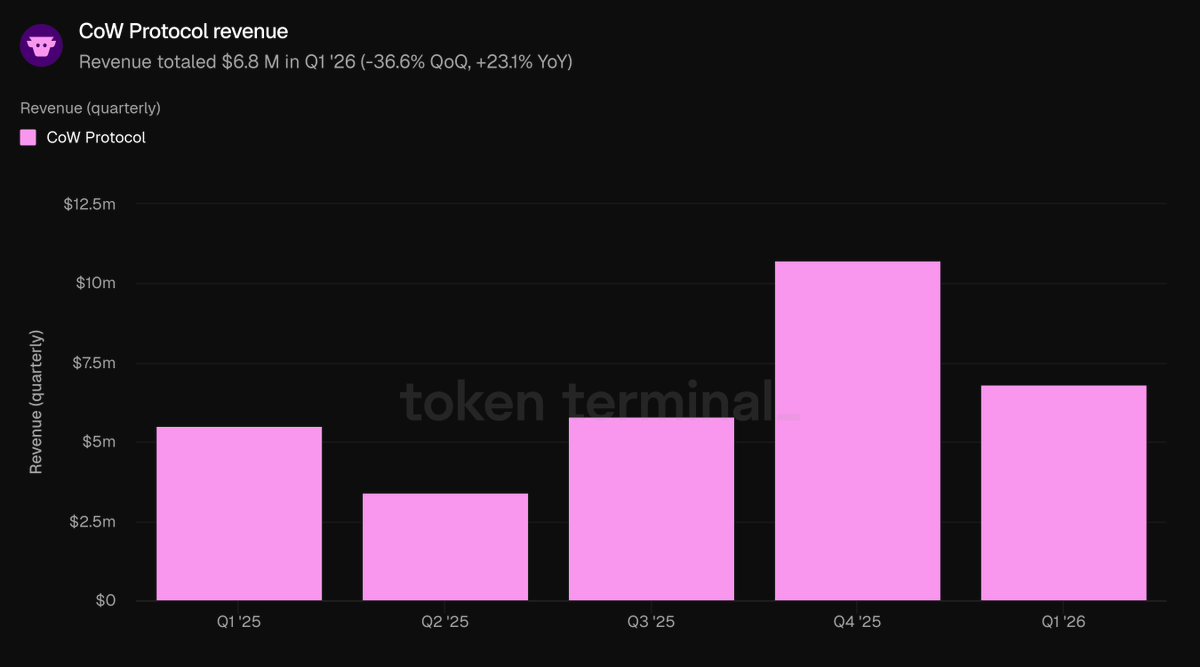Screen dimensions: 1200x667
Task: Click the Q4 '25 axis label
Action: (857, 622)
